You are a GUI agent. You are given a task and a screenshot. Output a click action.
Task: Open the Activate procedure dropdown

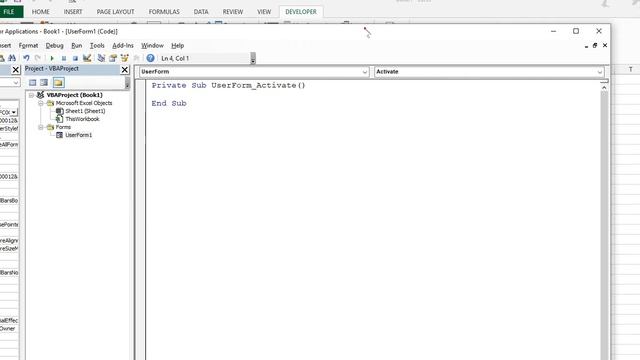pyautogui.click(x=599, y=72)
